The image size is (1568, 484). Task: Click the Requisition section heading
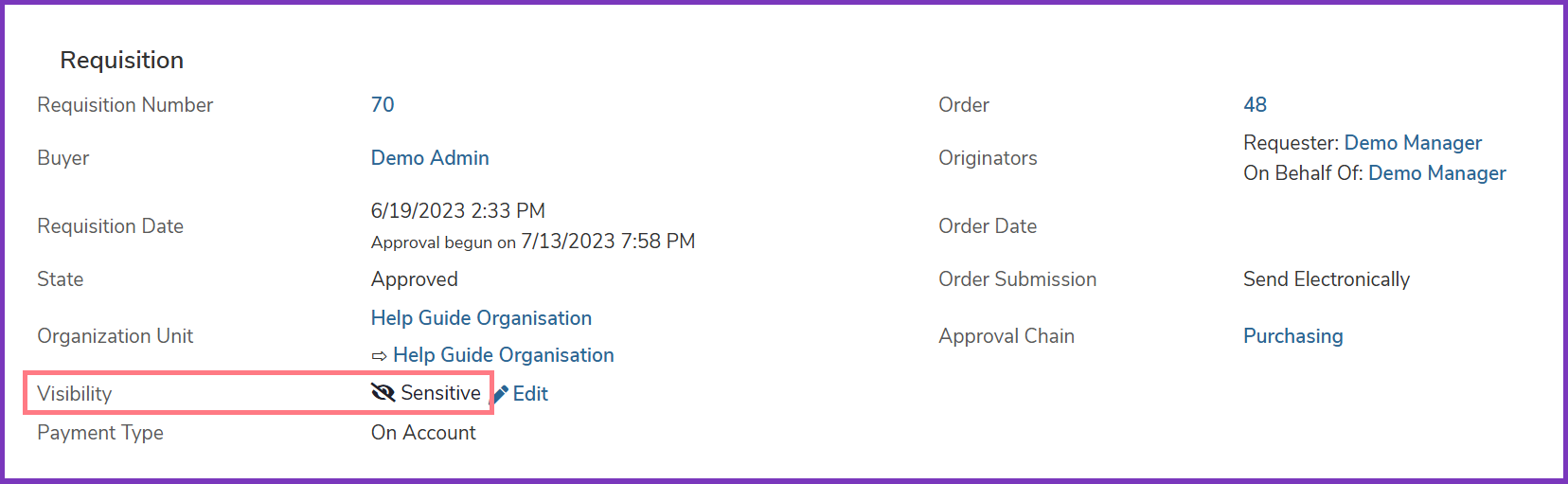(122, 61)
